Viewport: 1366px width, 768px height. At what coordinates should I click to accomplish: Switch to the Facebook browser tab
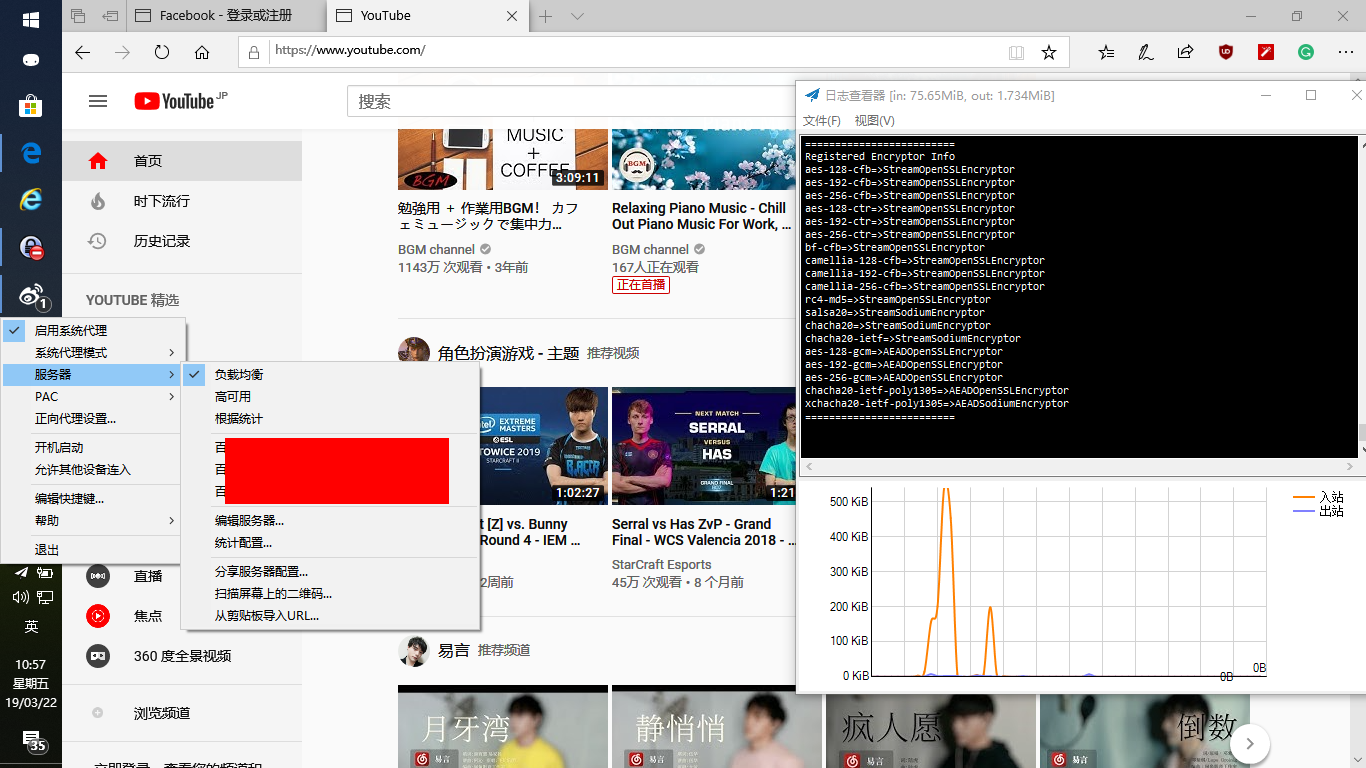227,16
